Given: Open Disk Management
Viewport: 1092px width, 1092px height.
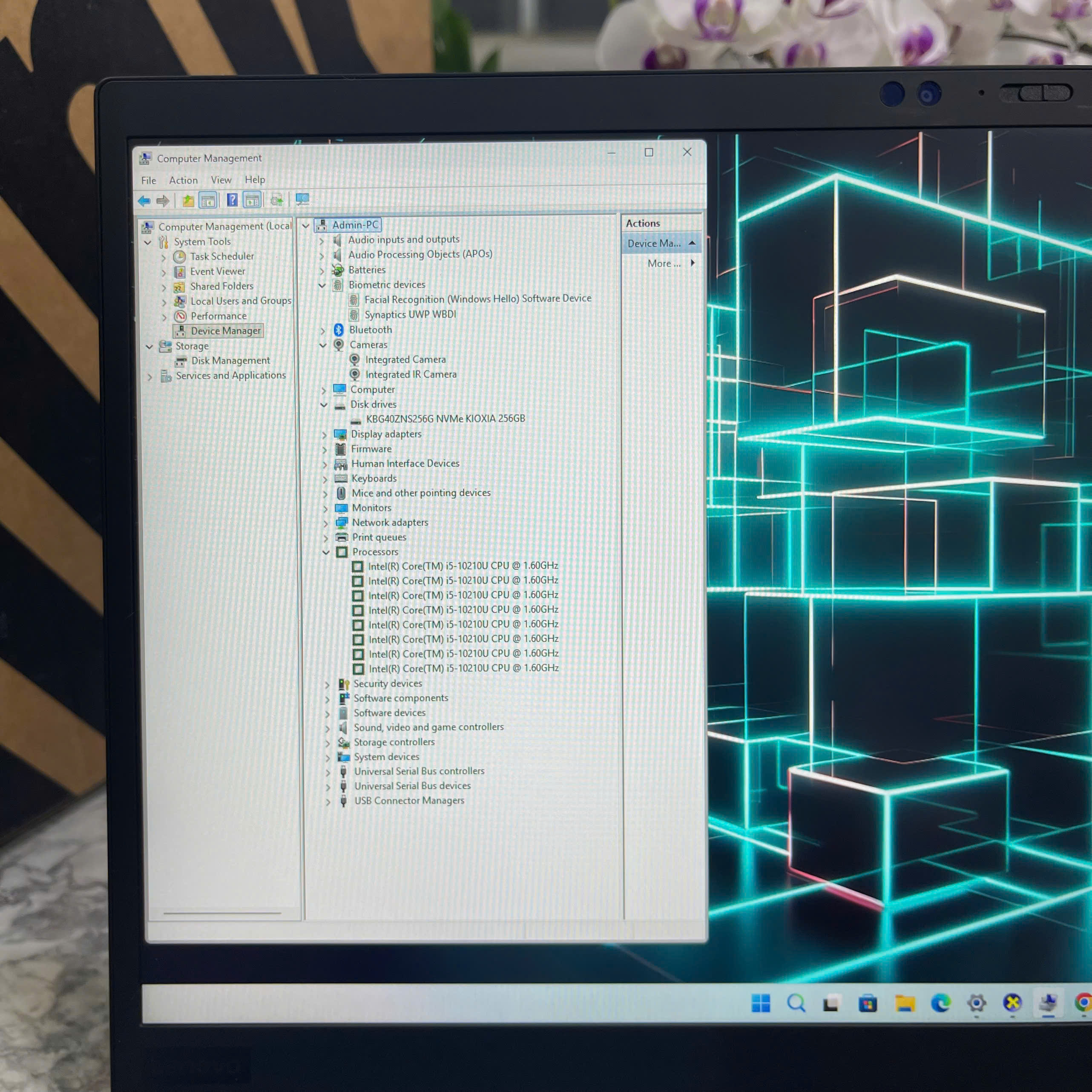Looking at the screenshot, I should (230, 361).
